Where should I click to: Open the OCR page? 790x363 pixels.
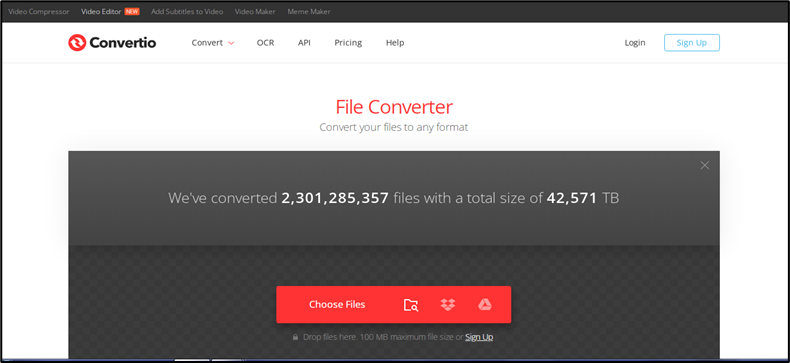click(x=266, y=43)
